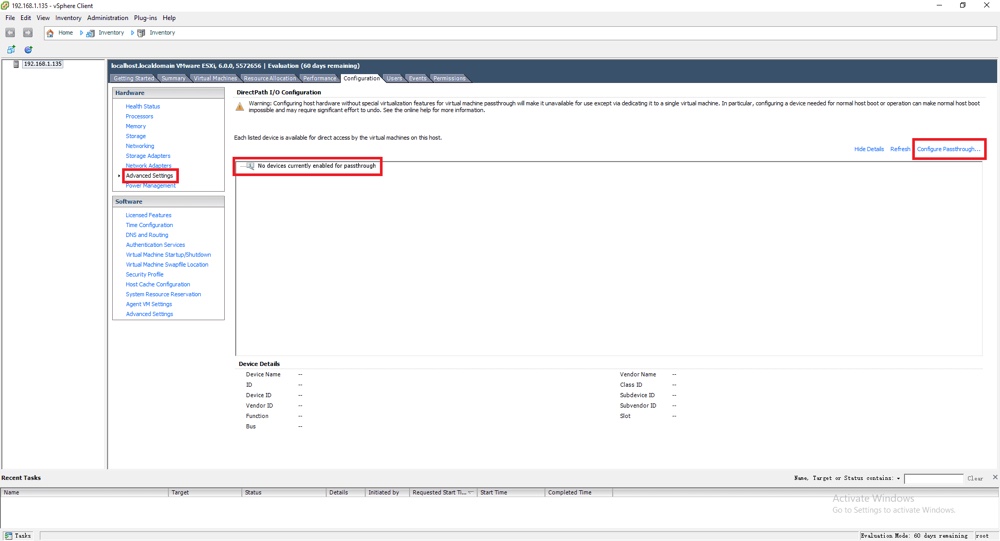Open Health Status under Hardware

pos(143,107)
